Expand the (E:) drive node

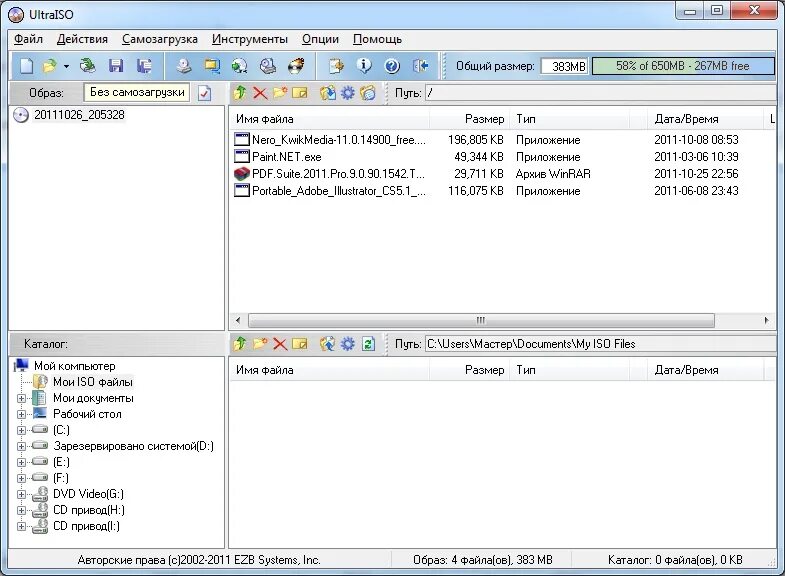coord(21,462)
